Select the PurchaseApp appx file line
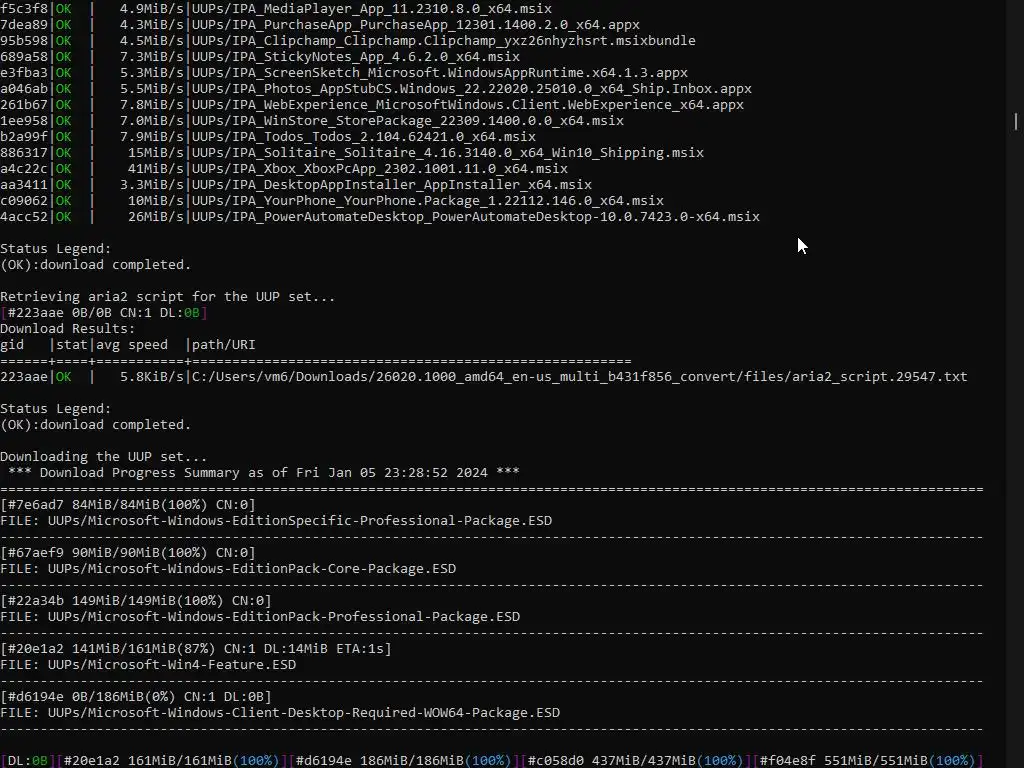The width and height of the screenshot is (1024, 768). point(320,25)
